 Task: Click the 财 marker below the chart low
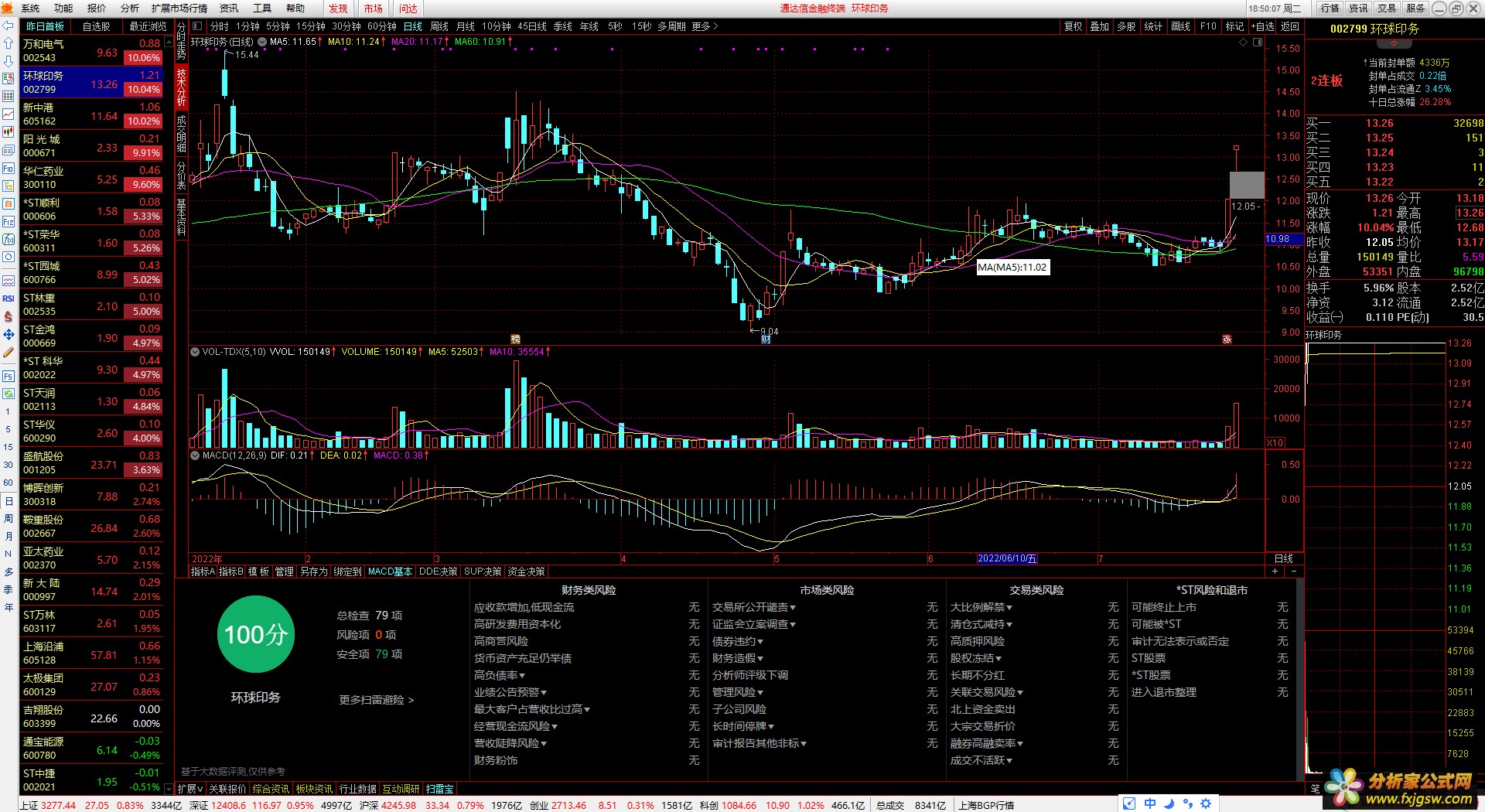click(x=766, y=339)
